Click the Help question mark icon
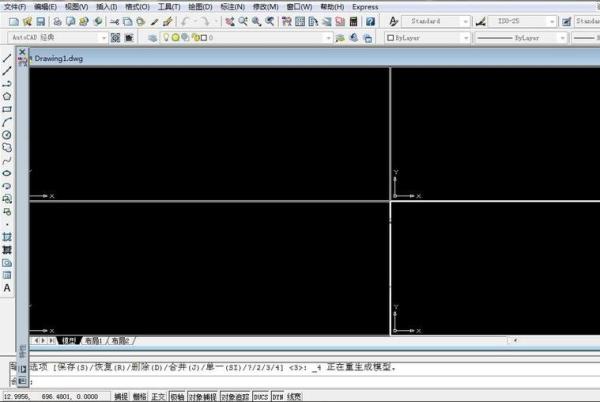Screen dimensions: 600x402 coord(370,21)
